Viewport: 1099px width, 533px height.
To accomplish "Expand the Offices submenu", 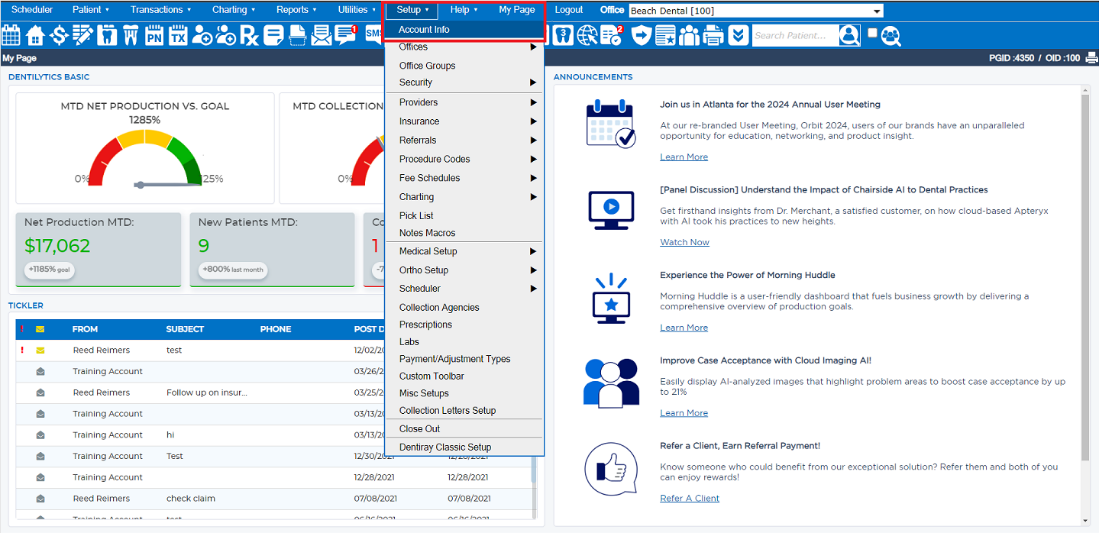I will coord(464,47).
